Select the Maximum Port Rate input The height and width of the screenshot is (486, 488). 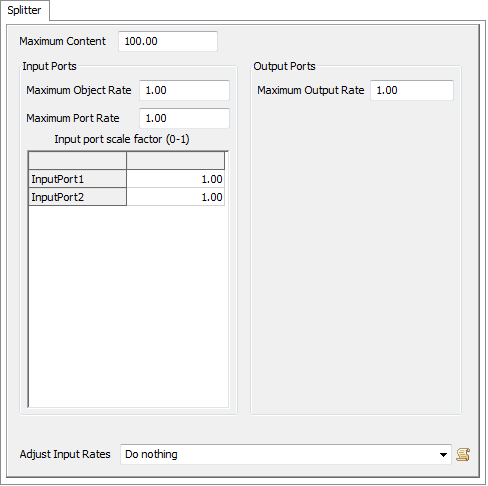(184, 118)
